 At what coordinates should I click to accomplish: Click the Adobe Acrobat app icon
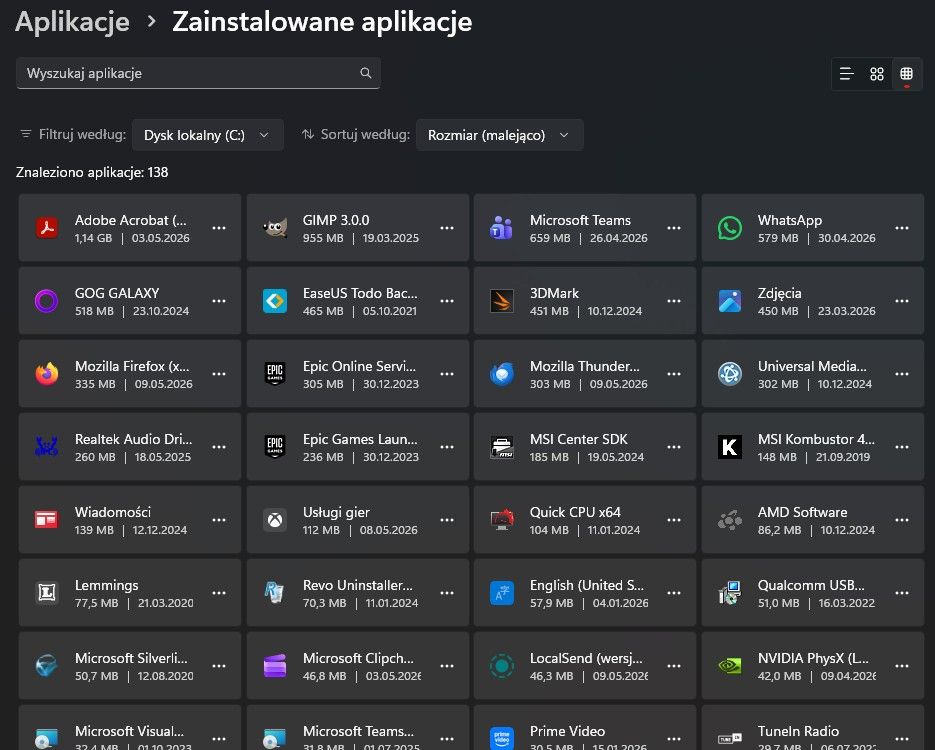47,228
